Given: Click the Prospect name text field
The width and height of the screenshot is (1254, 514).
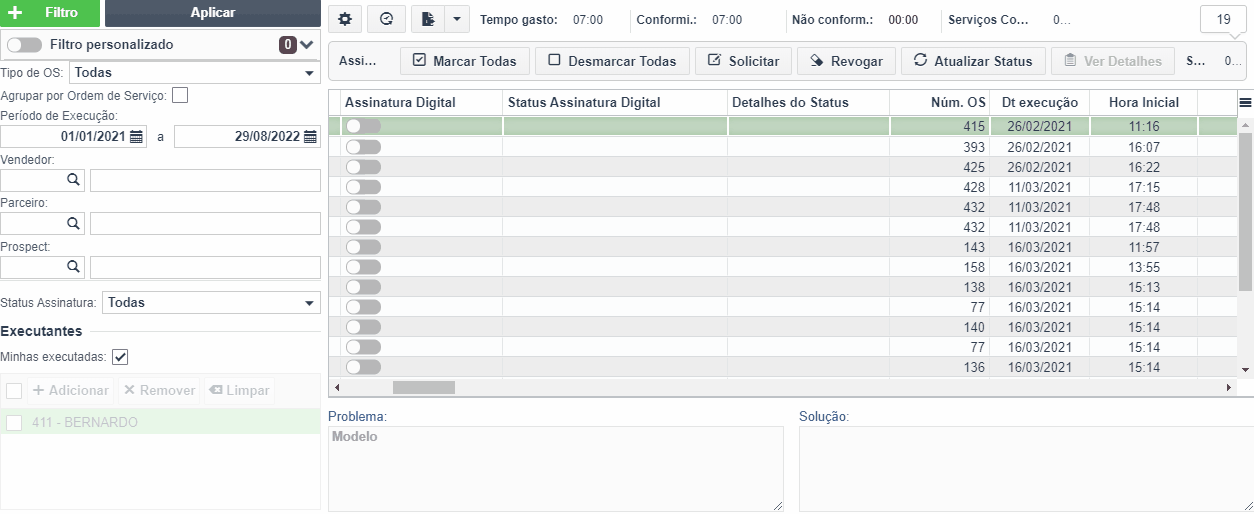Looking at the screenshot, I should (205, 267).
